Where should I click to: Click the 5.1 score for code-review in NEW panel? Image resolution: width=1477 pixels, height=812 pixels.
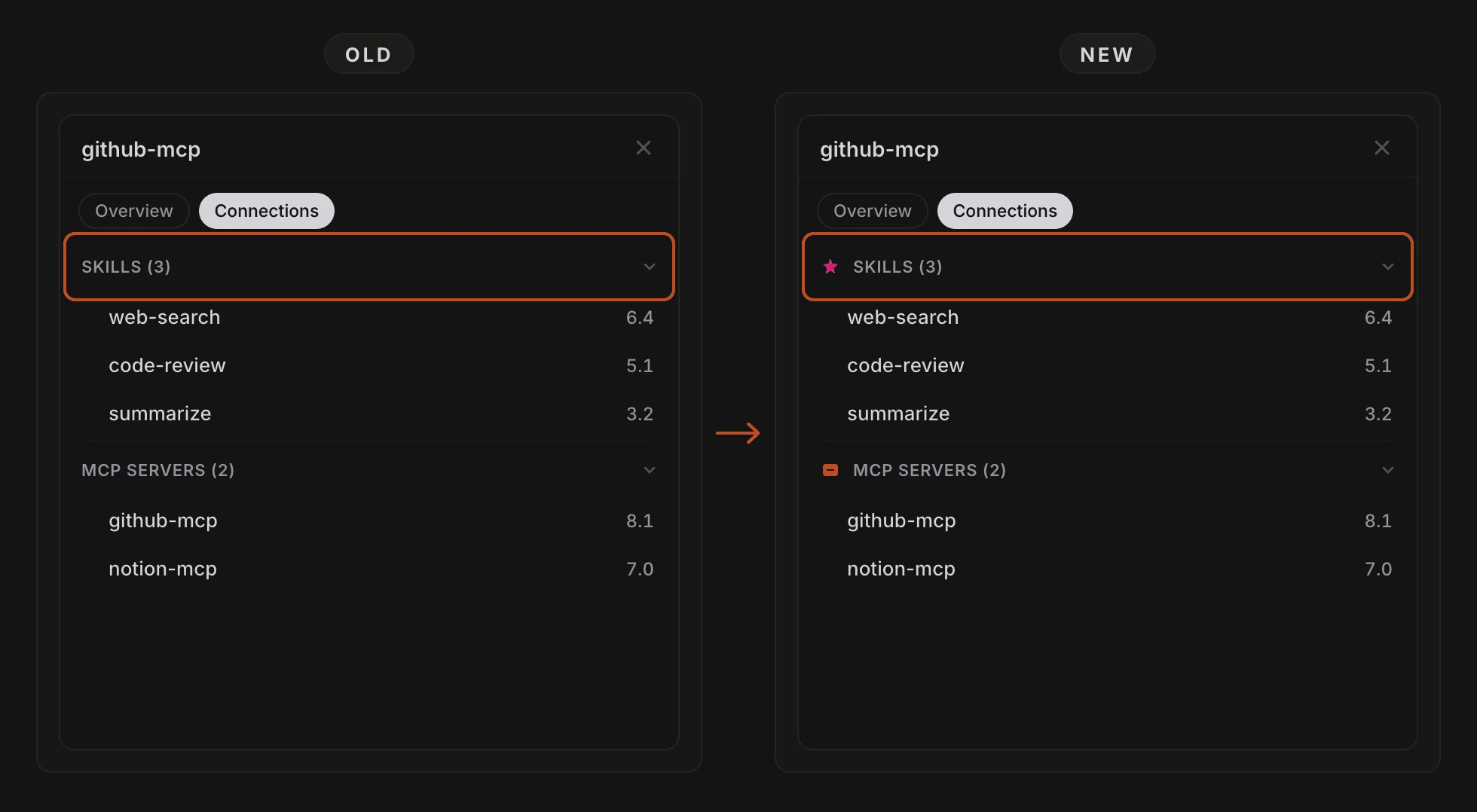click(1378, 365)
